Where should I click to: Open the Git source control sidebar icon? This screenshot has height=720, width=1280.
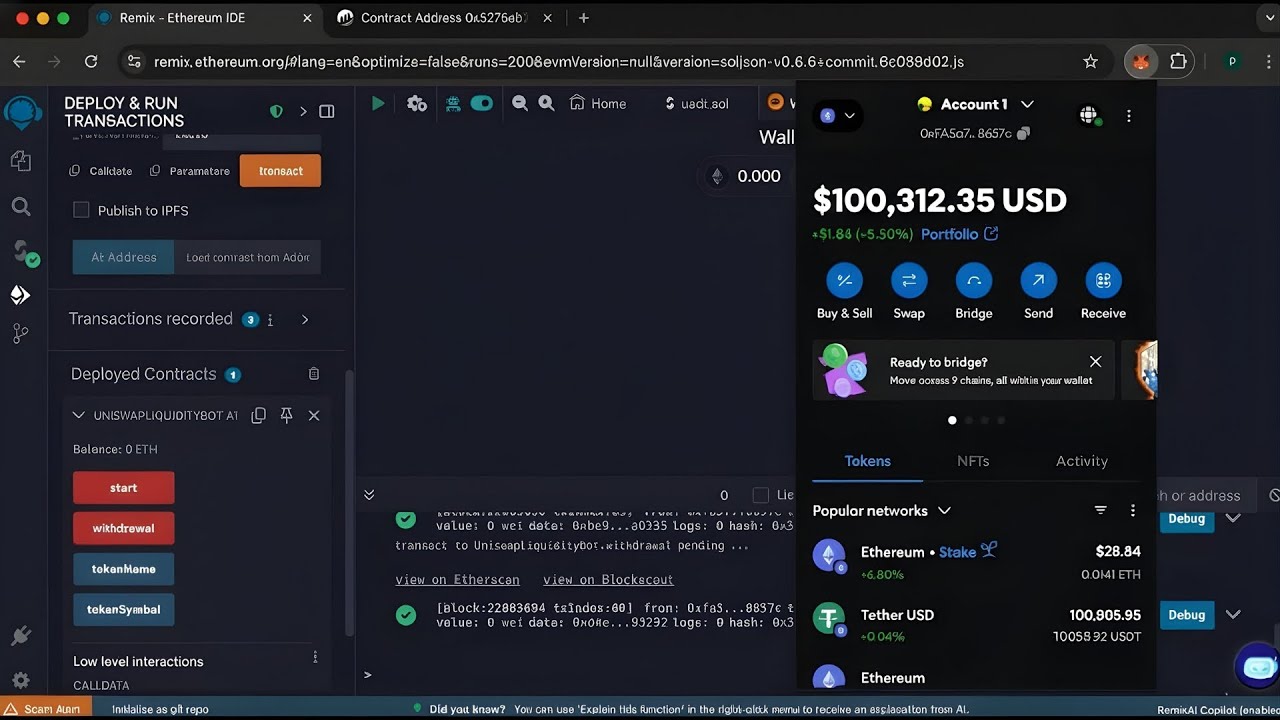coord(20,335)
